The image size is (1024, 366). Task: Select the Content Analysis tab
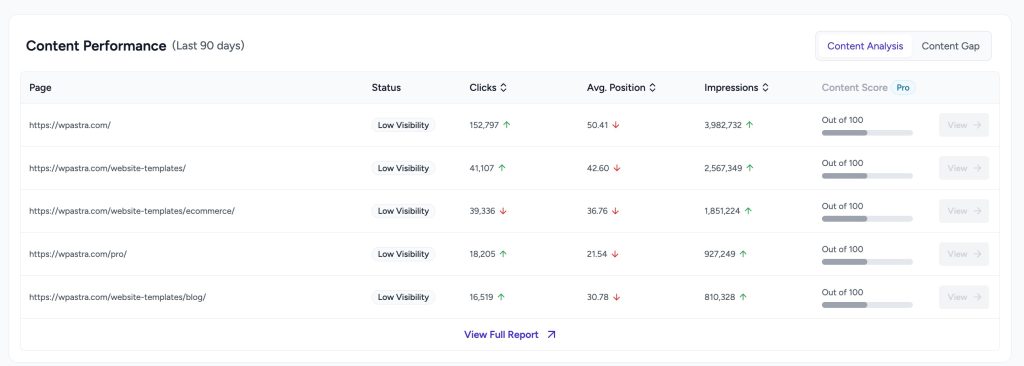[x=865, y=46]
